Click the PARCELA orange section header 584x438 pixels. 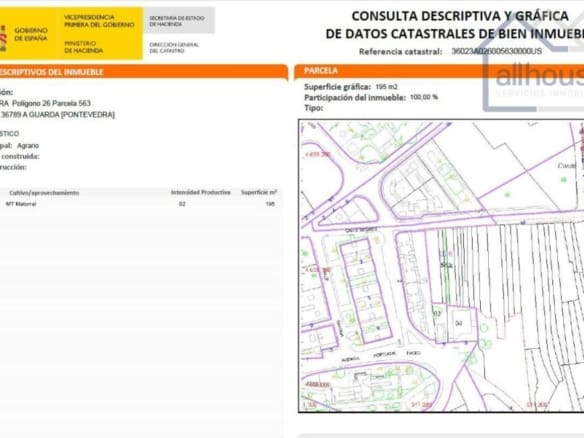439,71
